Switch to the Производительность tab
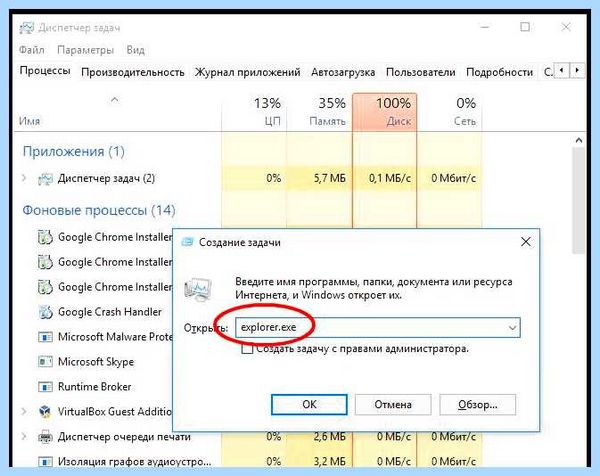This screenshot has width=600, height=476. pos(133,72)
